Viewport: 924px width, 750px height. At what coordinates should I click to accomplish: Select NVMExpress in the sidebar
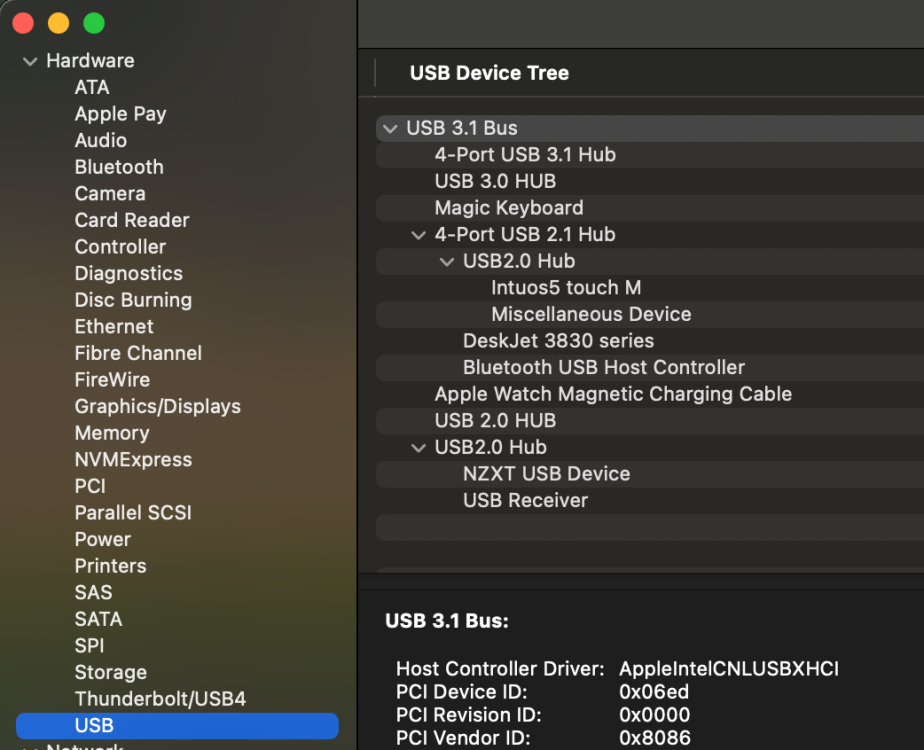tap(133, 460)
